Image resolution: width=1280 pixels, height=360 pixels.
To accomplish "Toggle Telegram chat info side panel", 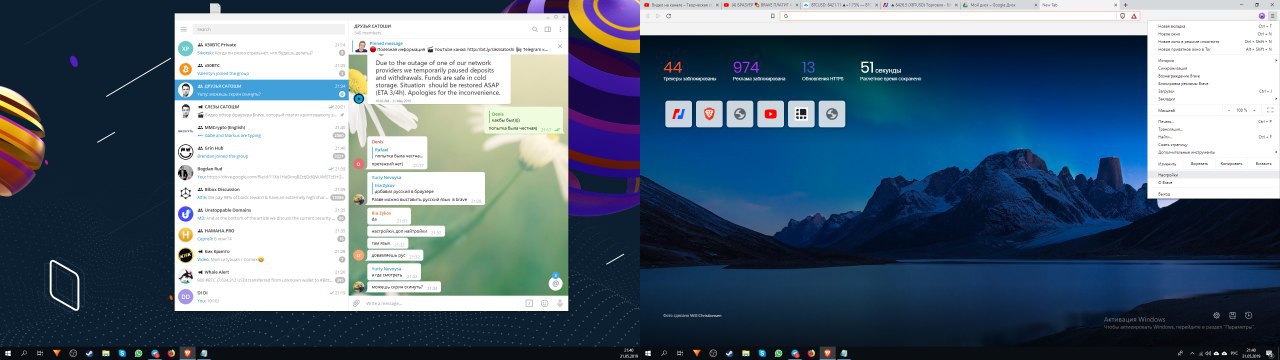I will (548, 29).
